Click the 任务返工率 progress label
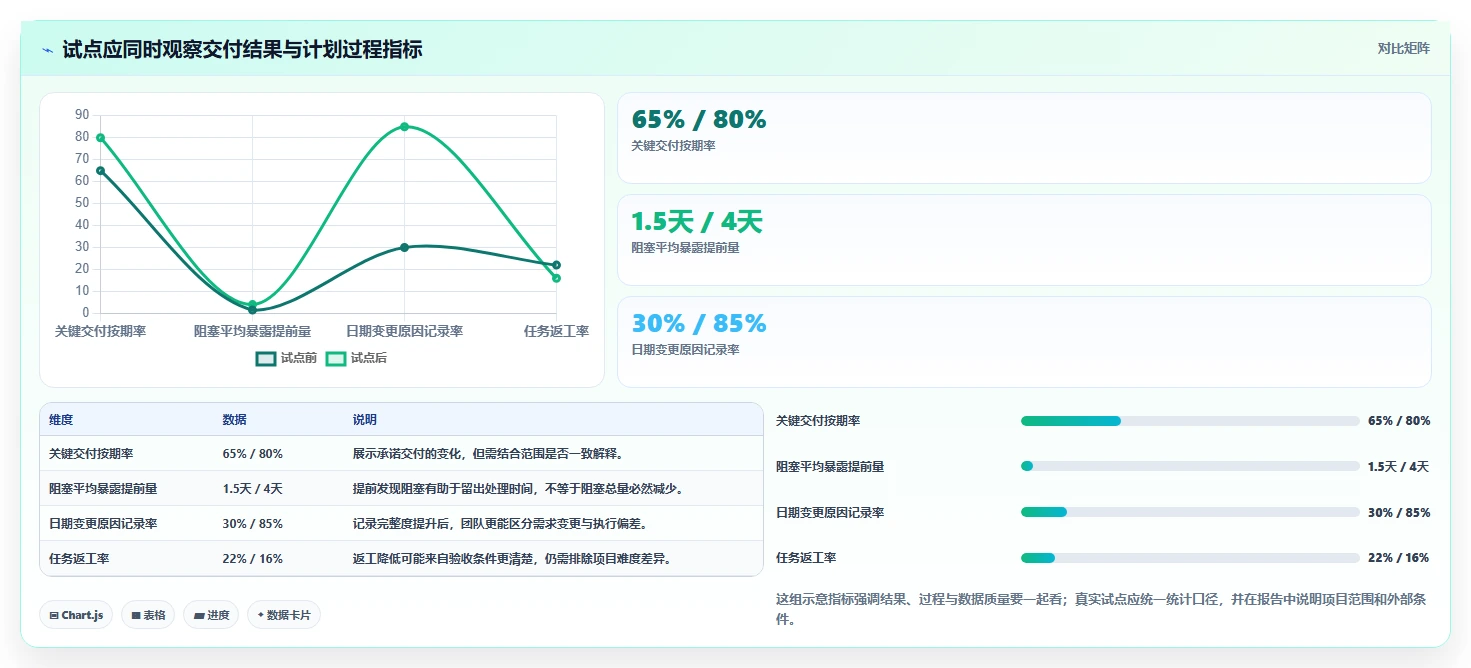The width and height of the screenshot is (1471, 668). [806, 558]
